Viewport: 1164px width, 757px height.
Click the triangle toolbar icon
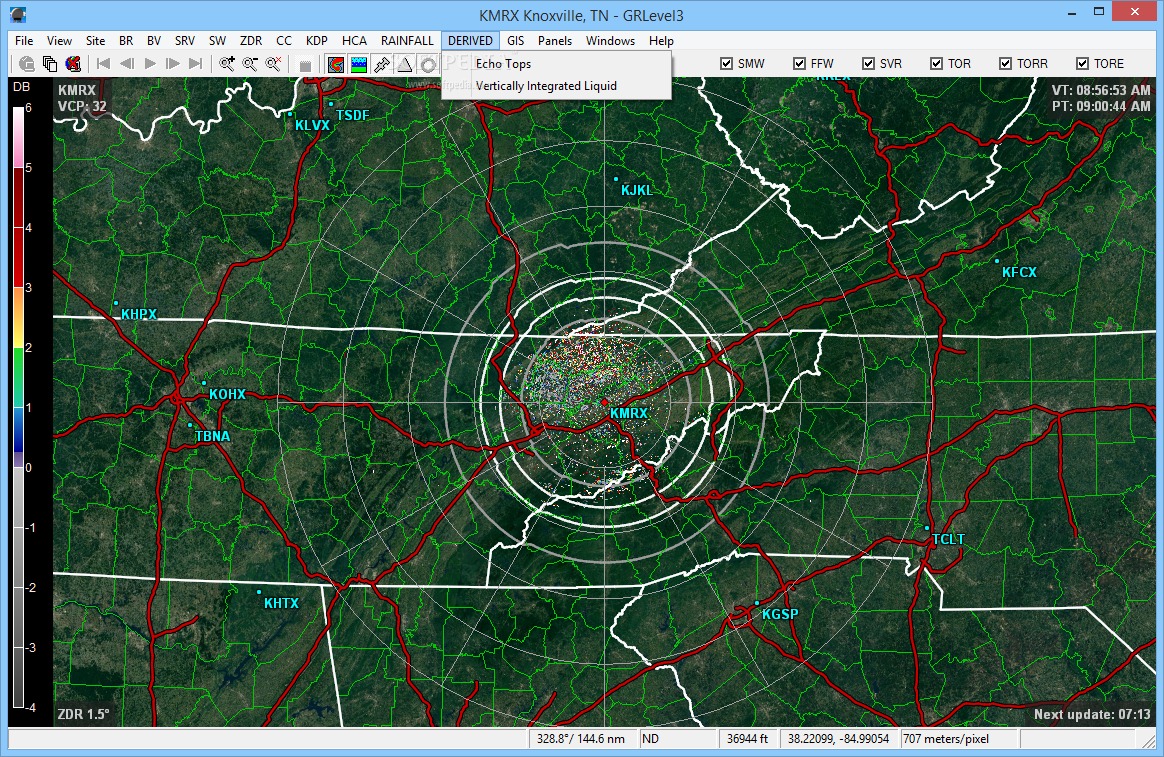pyautogui.click(x=405, y=64)
